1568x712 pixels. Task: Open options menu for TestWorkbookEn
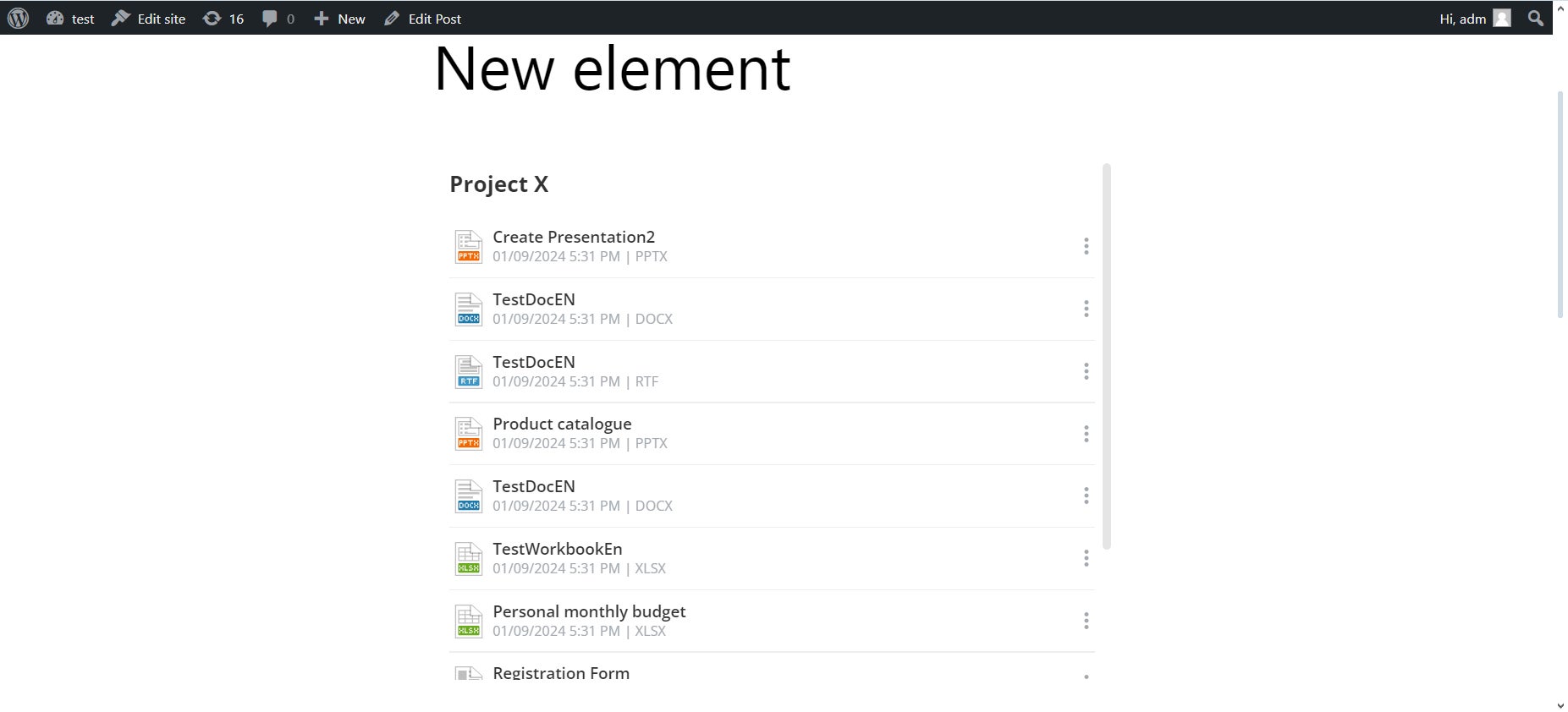1086,558
